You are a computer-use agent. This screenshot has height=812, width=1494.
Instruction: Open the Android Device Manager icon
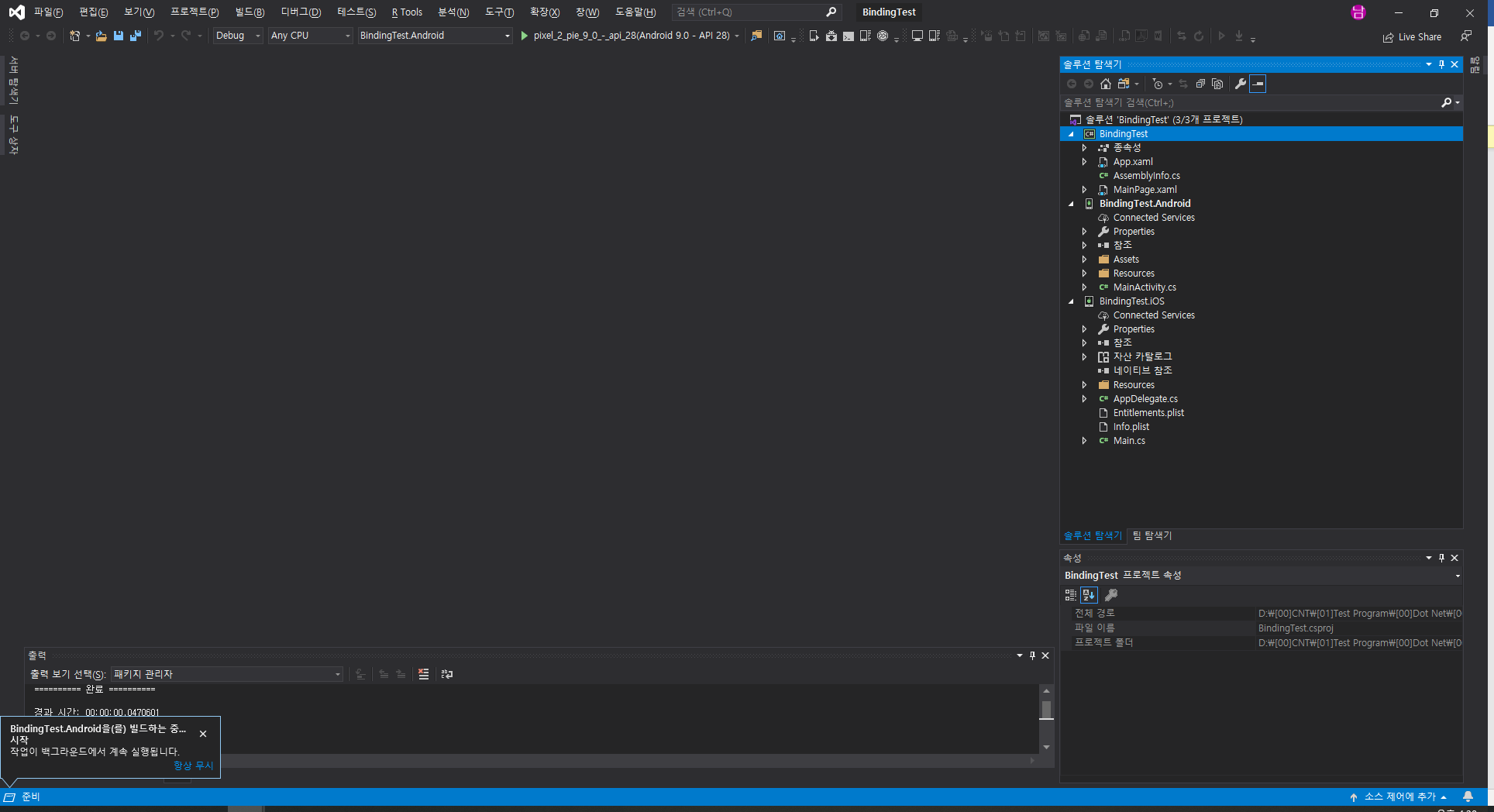pos(814,36)
